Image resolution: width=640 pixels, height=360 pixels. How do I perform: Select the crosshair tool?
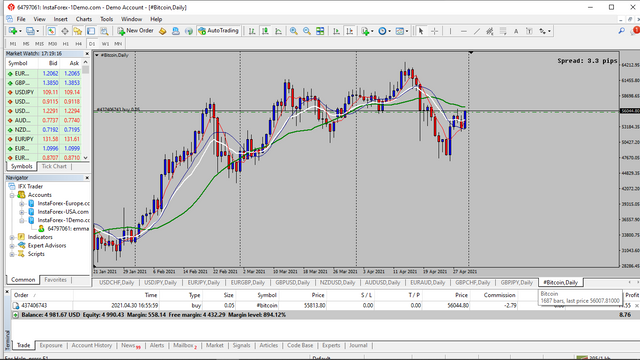pos(434,31)
